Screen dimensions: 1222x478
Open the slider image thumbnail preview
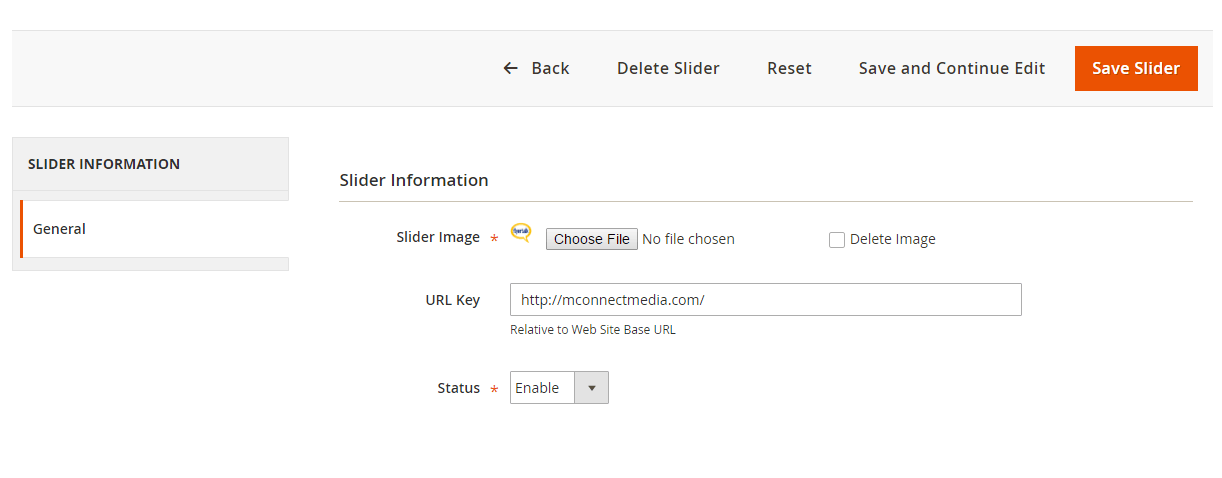(521, 233)
